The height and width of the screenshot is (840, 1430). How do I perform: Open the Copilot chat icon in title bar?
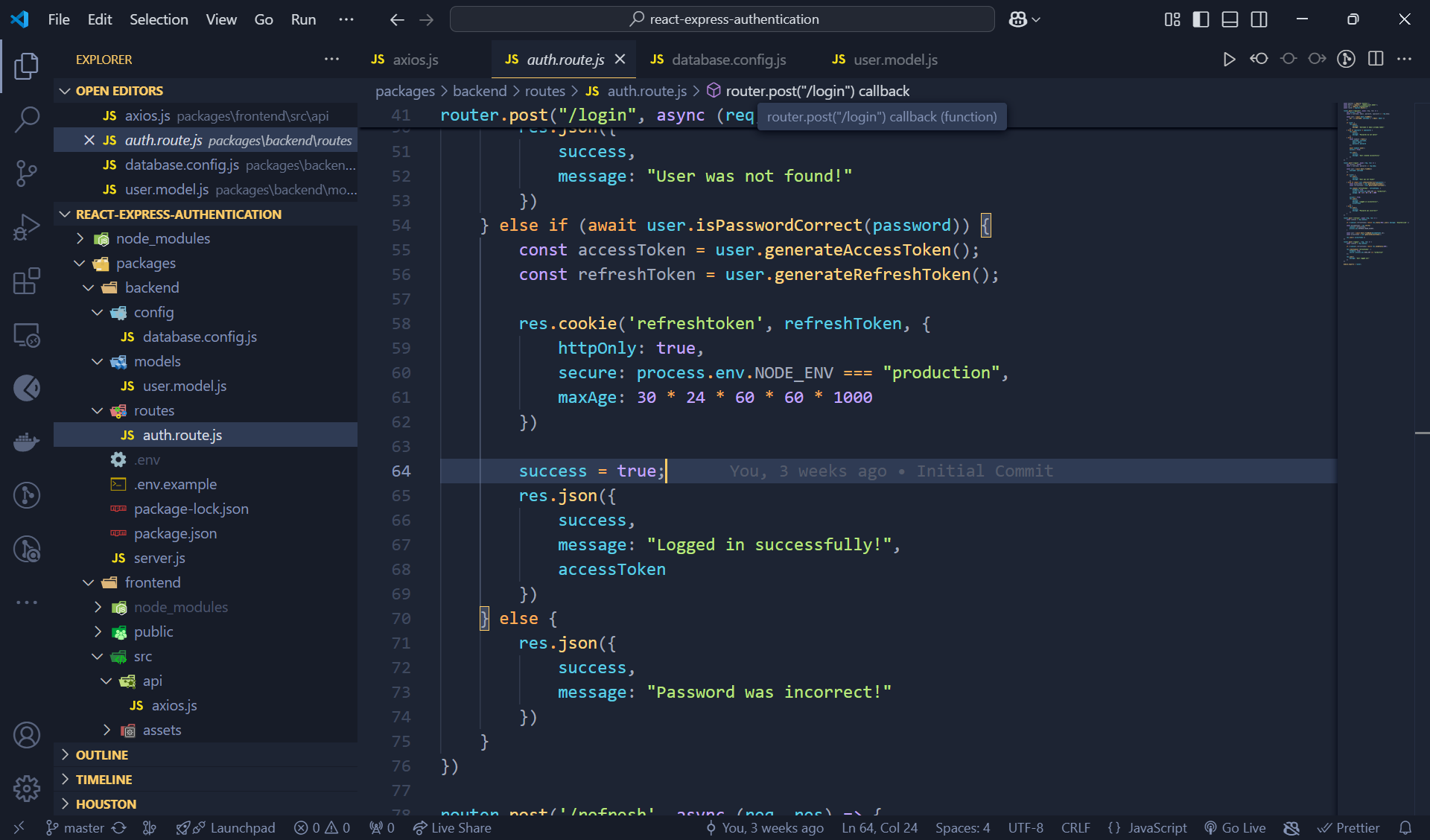1018,19
